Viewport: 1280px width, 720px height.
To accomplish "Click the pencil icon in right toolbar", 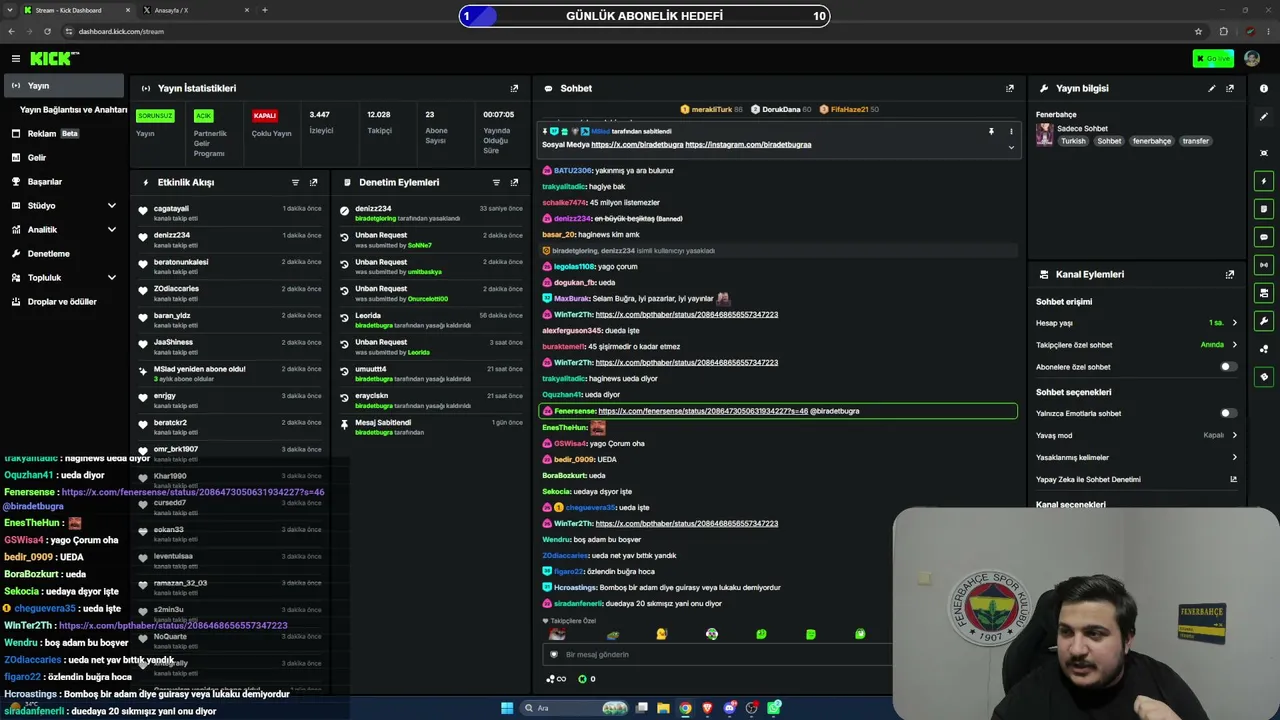I will [1264, 117].
